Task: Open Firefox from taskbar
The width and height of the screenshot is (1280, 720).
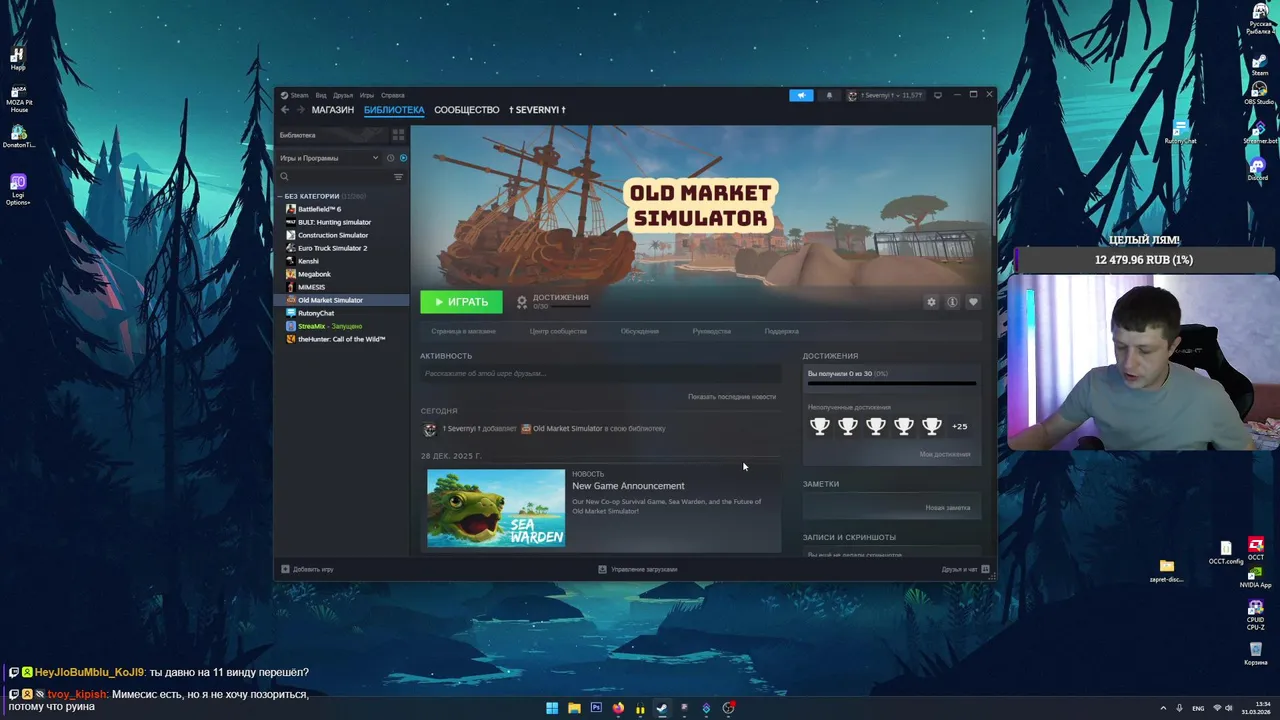Action: [618, 708]
